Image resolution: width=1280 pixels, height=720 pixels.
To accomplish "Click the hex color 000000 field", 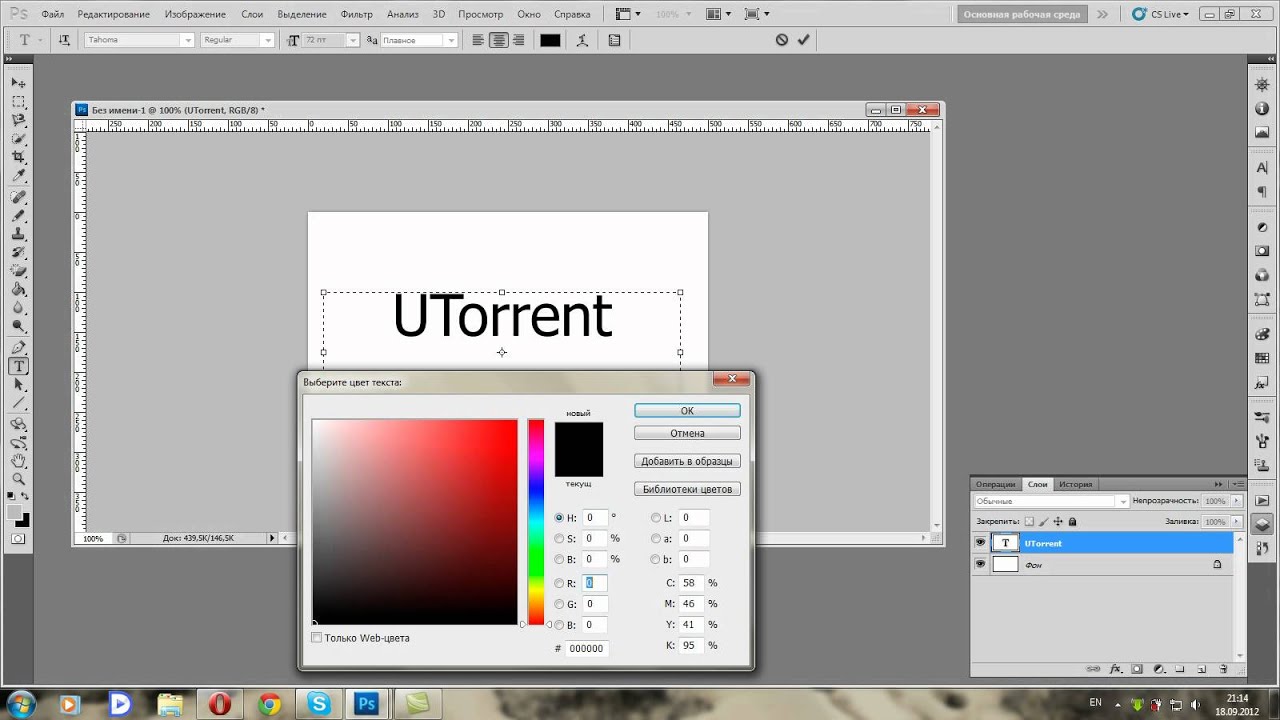I will click(586, 648).
